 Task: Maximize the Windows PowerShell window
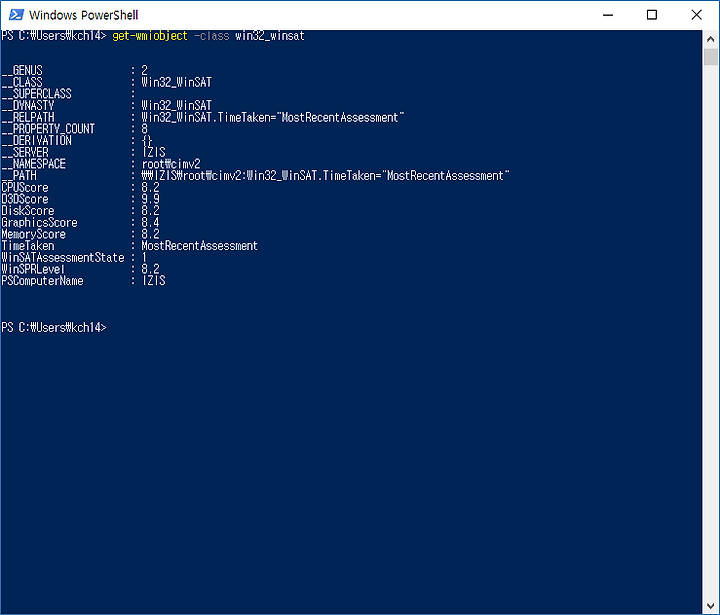tap(652, 15)
